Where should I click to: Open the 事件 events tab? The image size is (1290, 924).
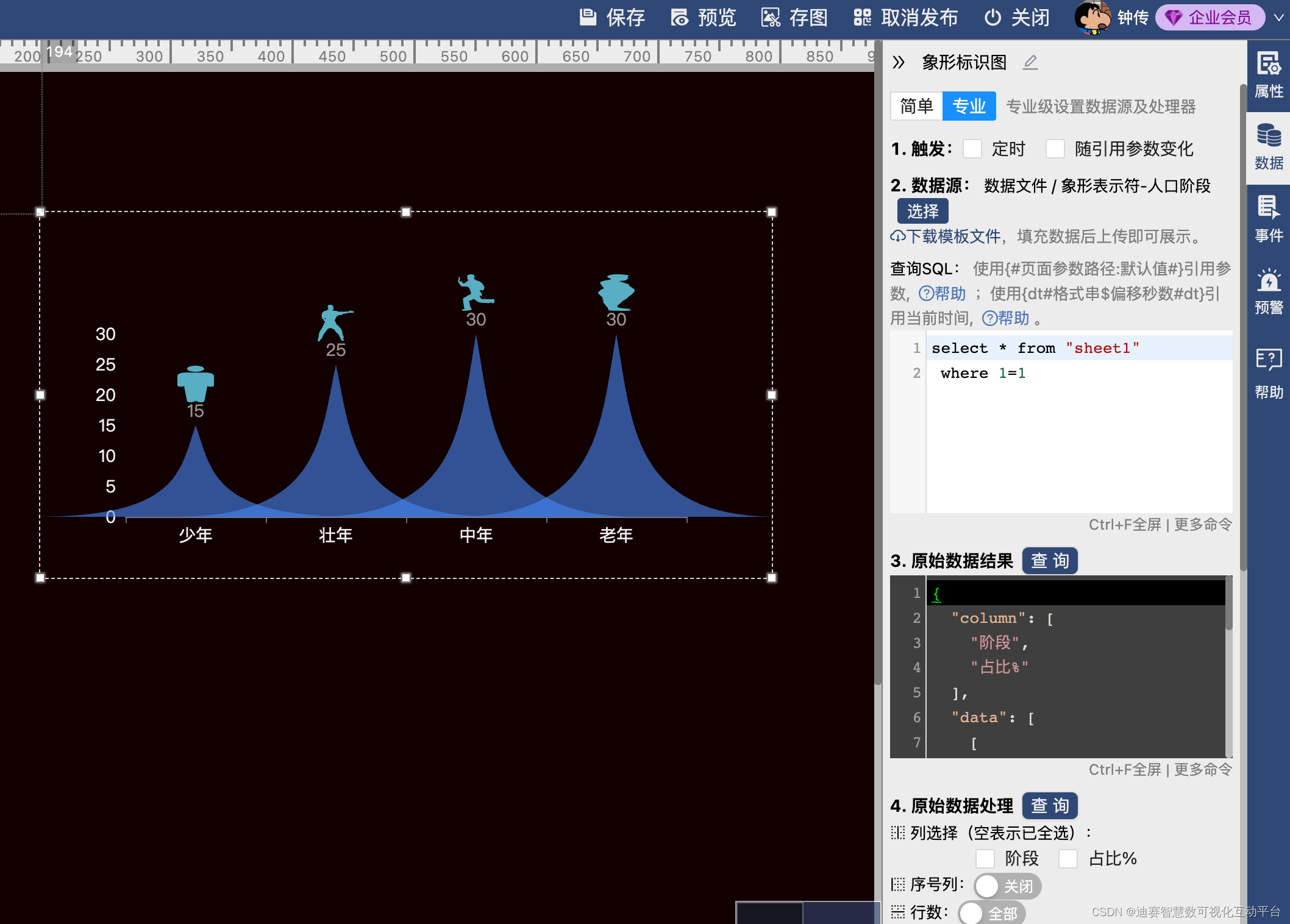[1269, 219]
